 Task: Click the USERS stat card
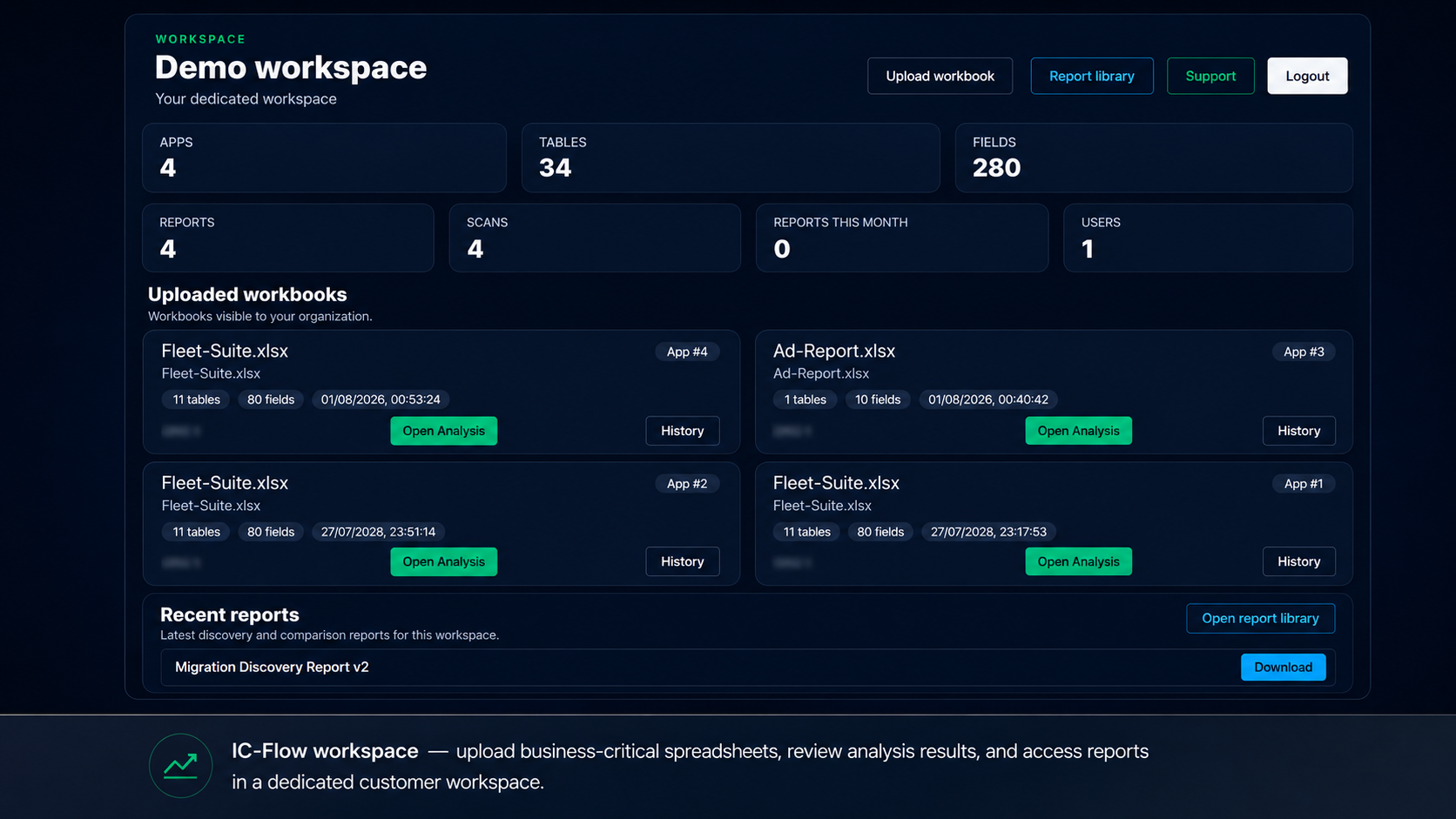(1208, 238)
